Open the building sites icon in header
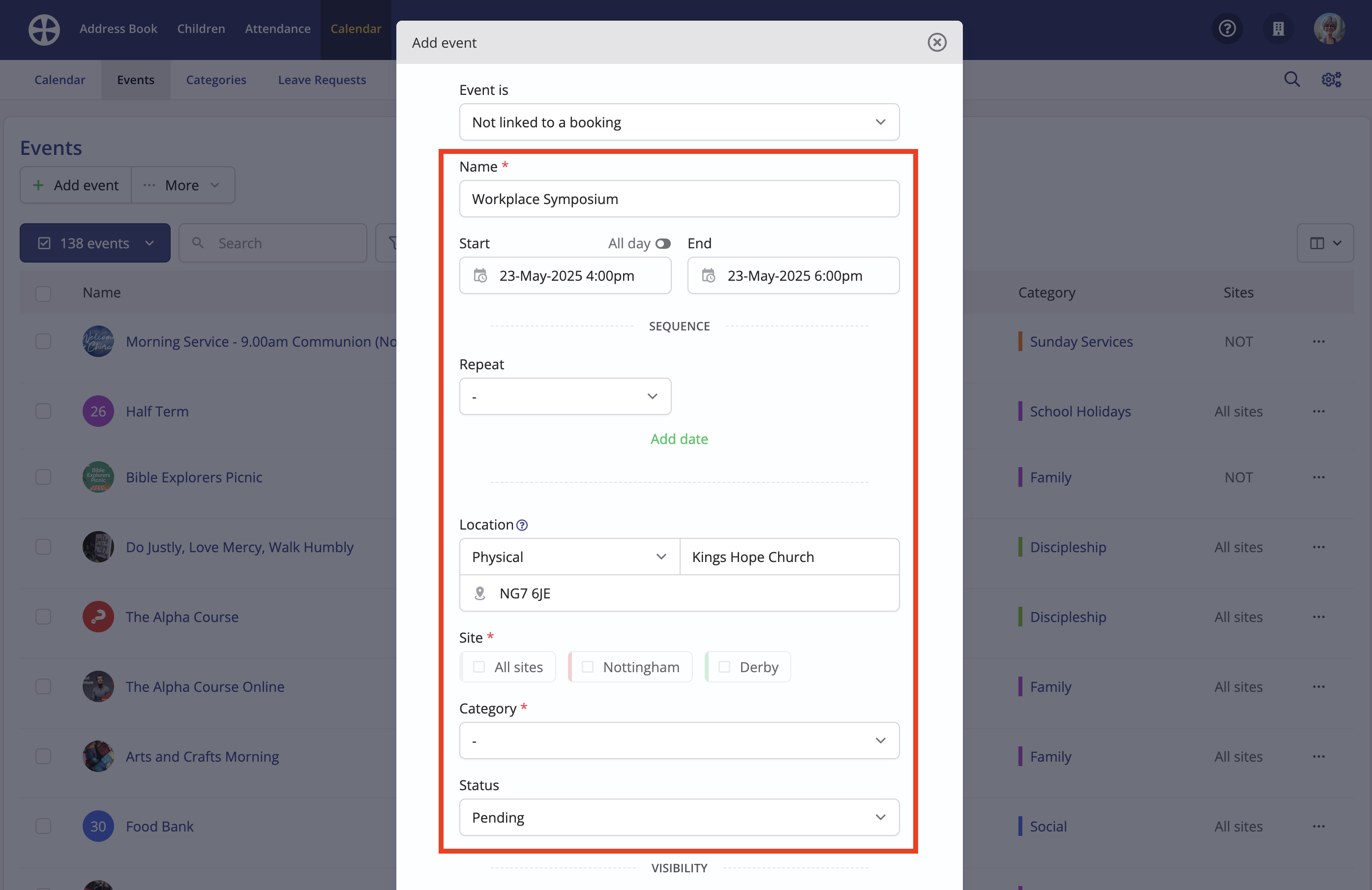This screenshot has height=890, width=1372. point(1279,28)
